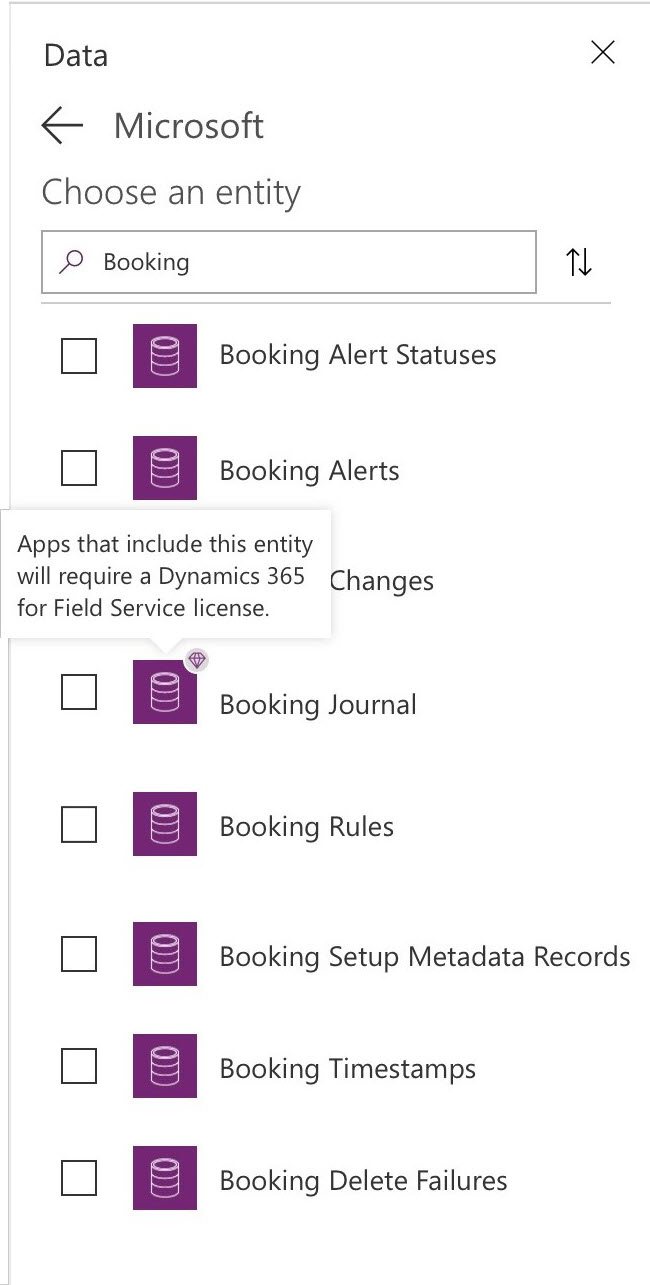Select the Booking Setup Metadata Records label
The height and width of the screenshot is (1285, 650).
tap(425, 957)
